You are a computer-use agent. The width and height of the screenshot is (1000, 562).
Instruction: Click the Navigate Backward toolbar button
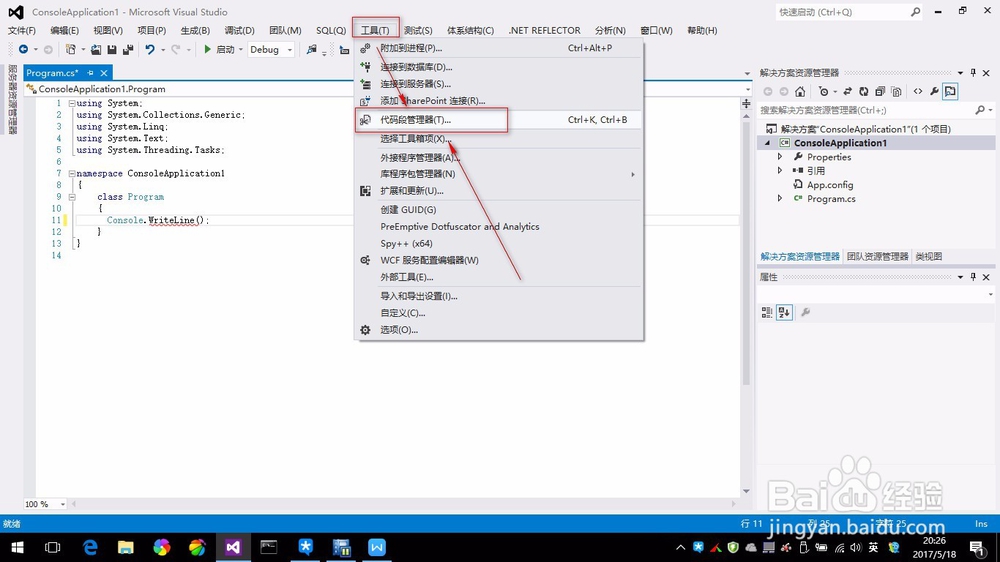click(23, 49)
